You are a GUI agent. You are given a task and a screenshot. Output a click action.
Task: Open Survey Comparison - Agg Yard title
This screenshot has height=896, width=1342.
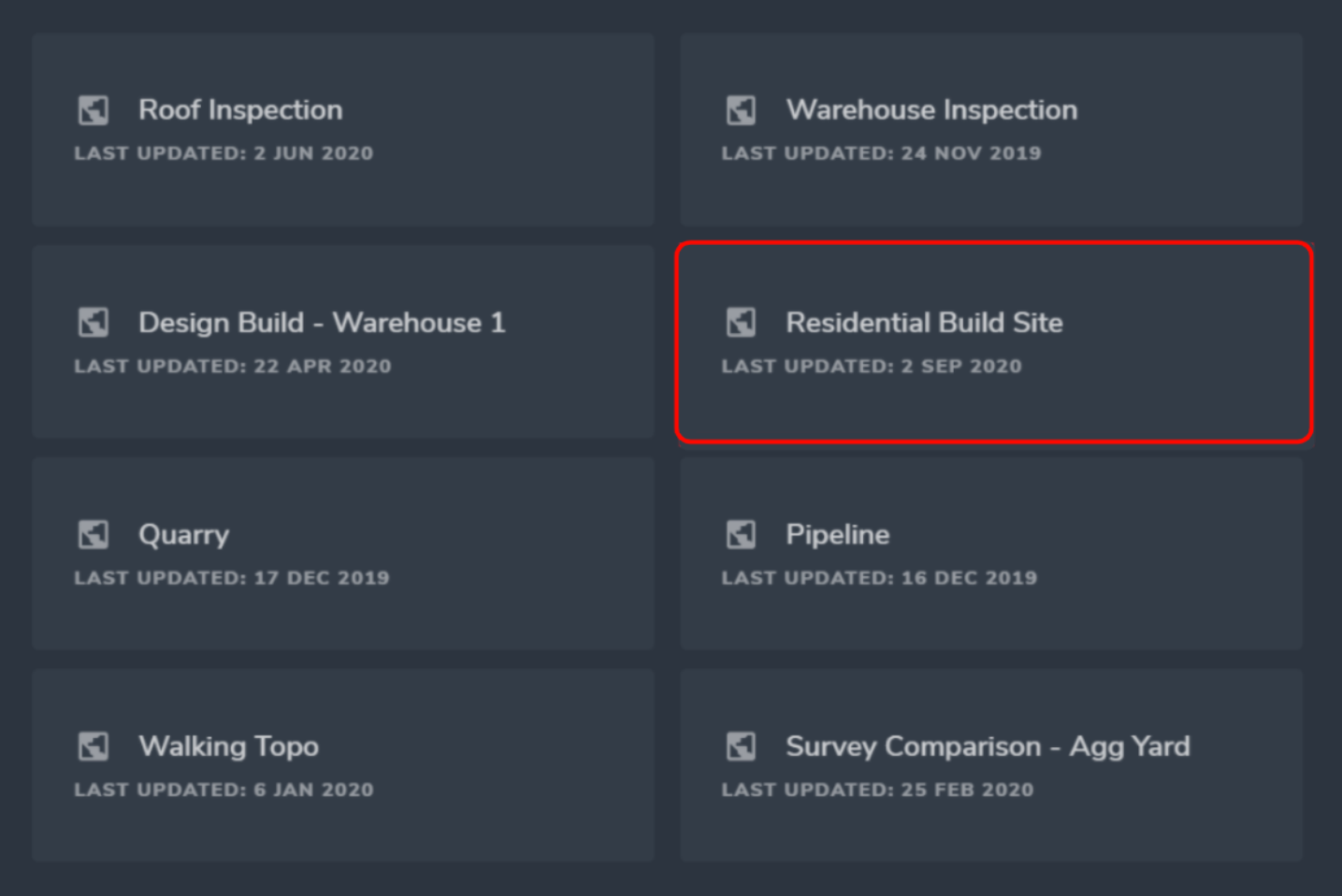click(988, 746)
